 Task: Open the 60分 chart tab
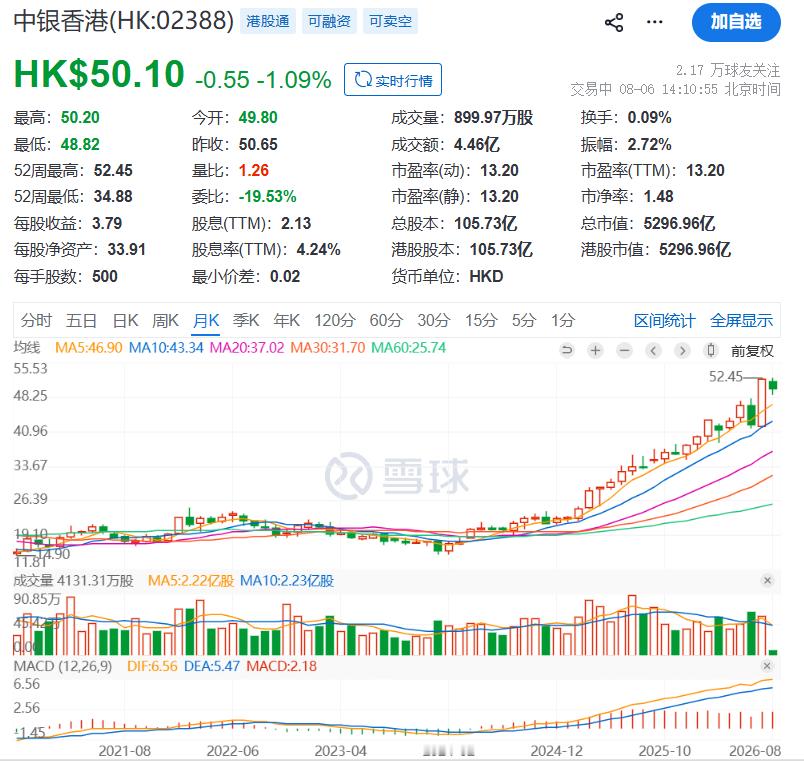(x=386, y=320)
